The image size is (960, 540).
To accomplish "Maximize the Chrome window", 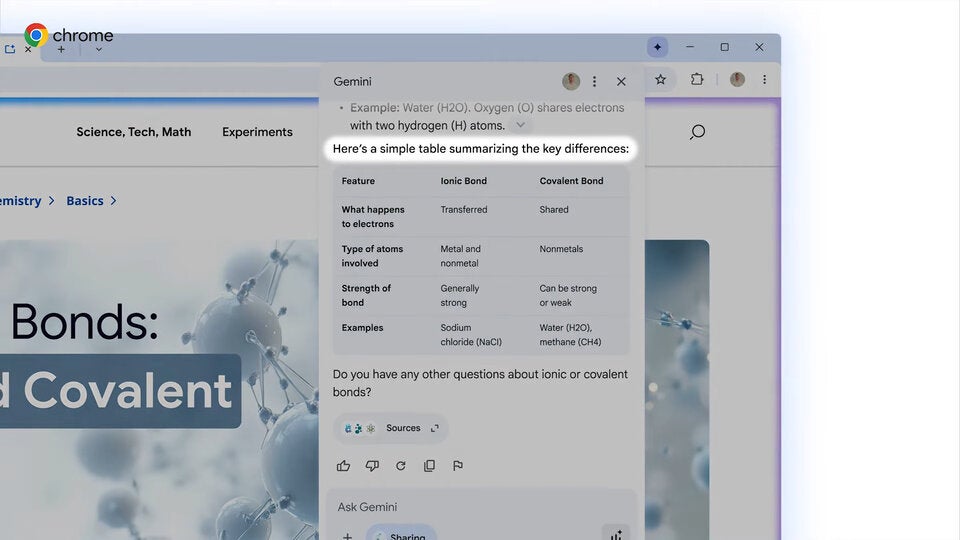I will pos(724,47).
